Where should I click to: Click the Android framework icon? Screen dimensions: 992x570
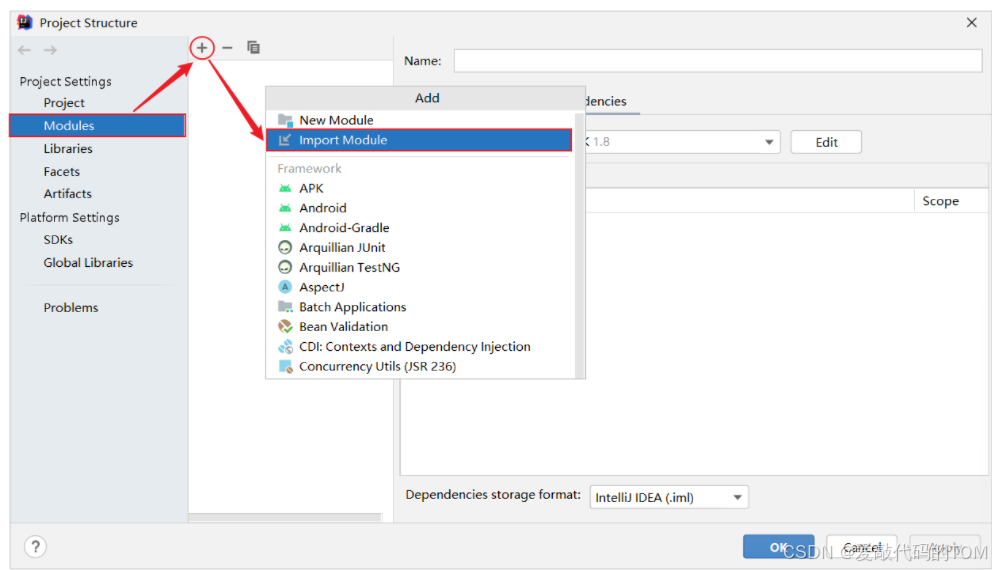pyautogui.click(x=285, y=208)
